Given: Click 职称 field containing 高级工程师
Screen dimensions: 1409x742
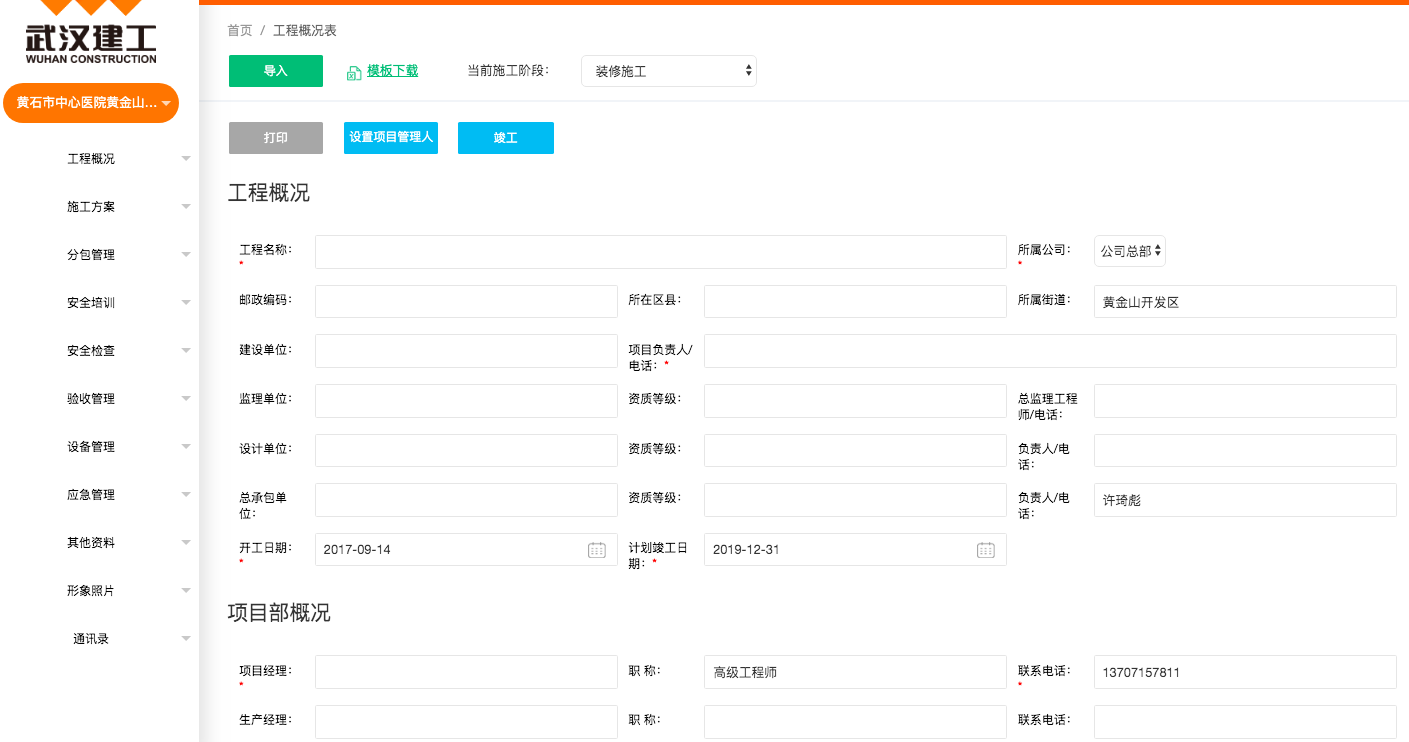Looking at the screenshot, I should point(855,672).
